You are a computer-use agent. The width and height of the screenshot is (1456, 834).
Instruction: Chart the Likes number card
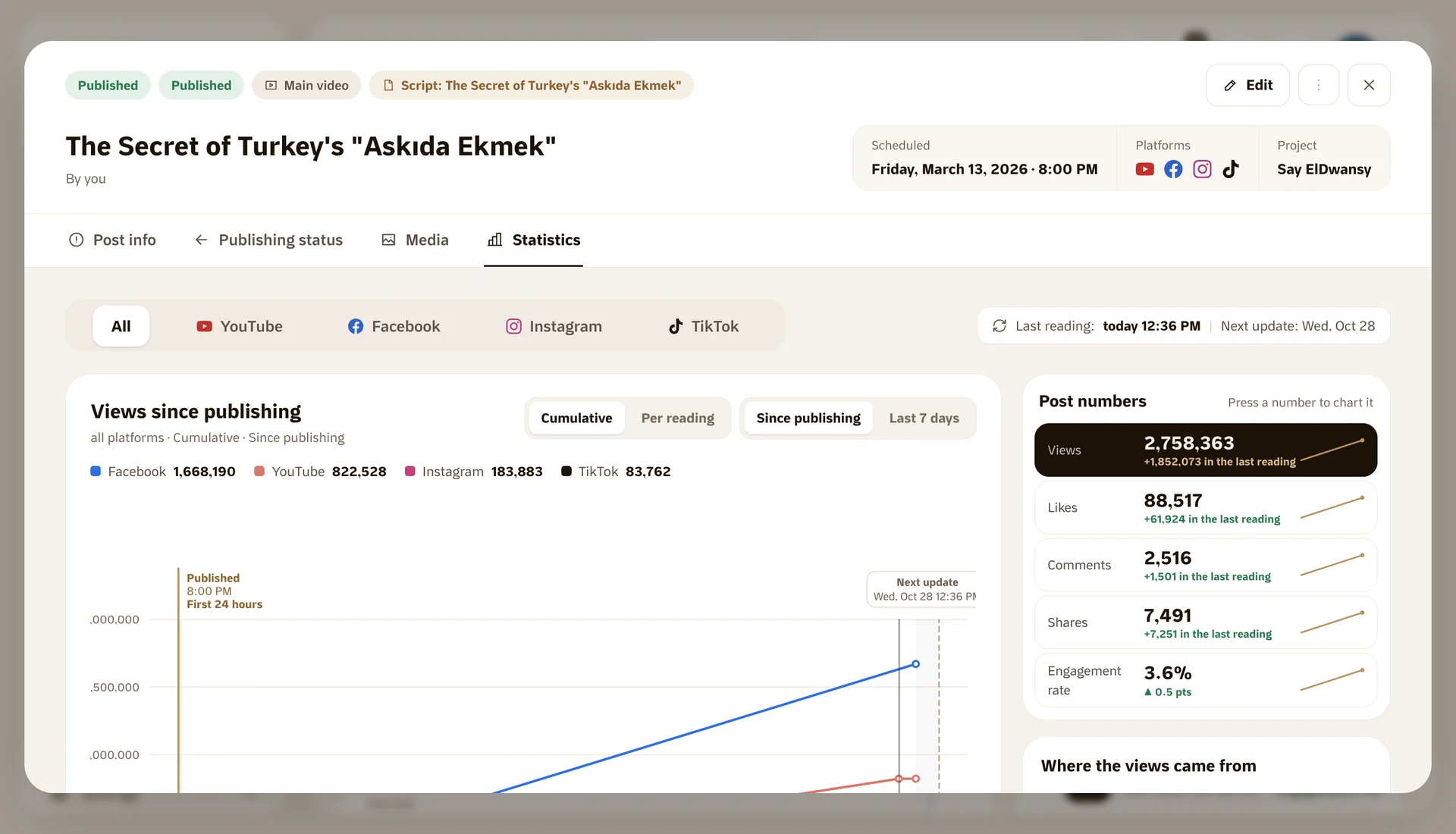(x=1205, y=508)
